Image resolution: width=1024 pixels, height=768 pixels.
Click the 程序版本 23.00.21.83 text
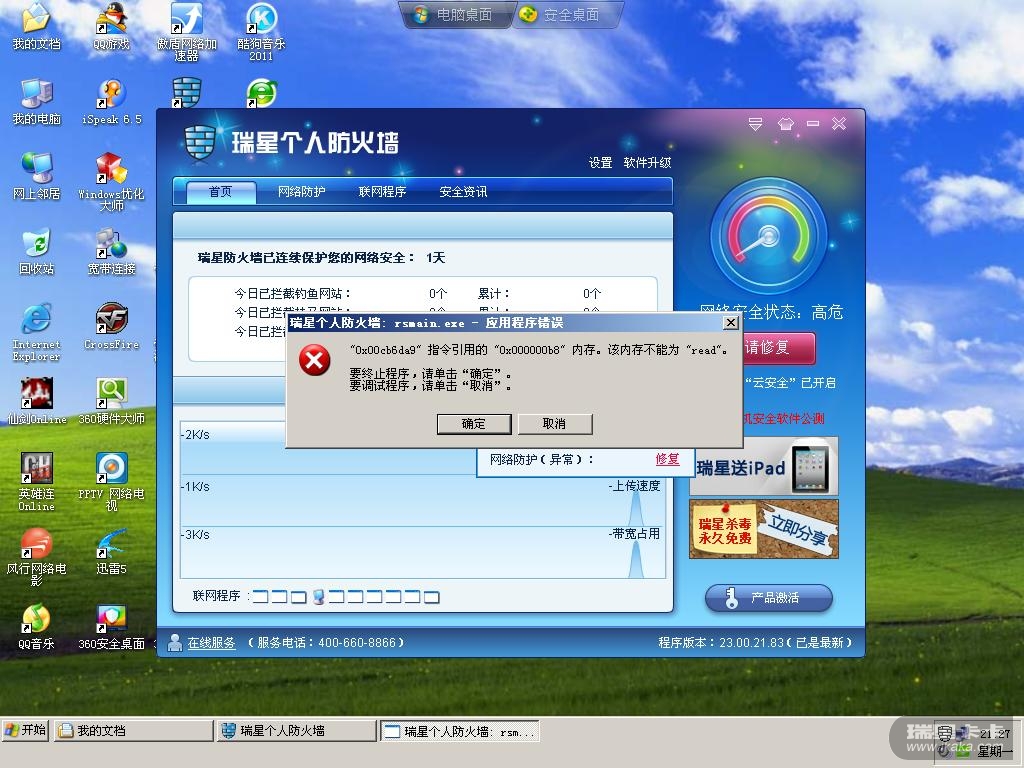(x=755, y=643)
